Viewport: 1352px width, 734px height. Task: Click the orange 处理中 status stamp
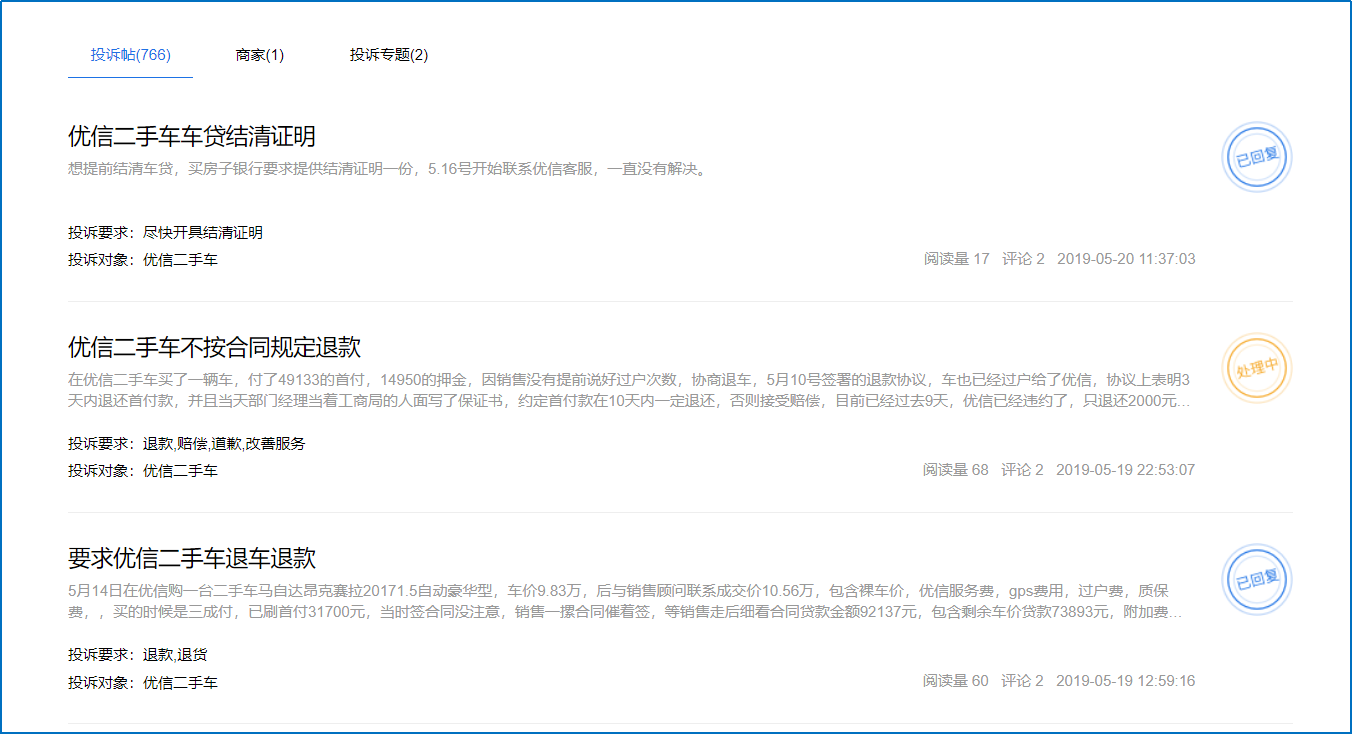click(x=1257, y=368)
